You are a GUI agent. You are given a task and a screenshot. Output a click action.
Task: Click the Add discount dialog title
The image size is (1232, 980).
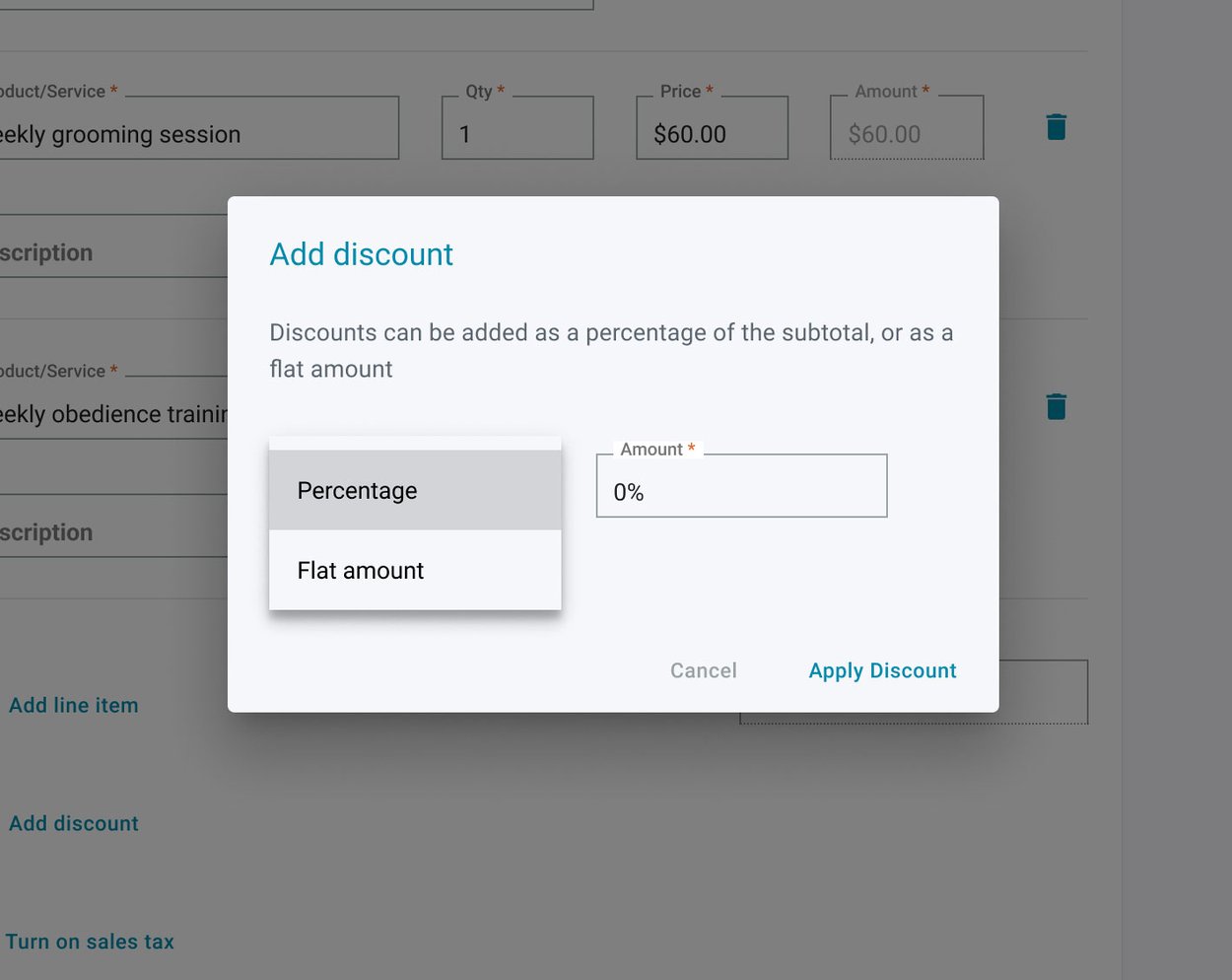(x=361, y=253)
